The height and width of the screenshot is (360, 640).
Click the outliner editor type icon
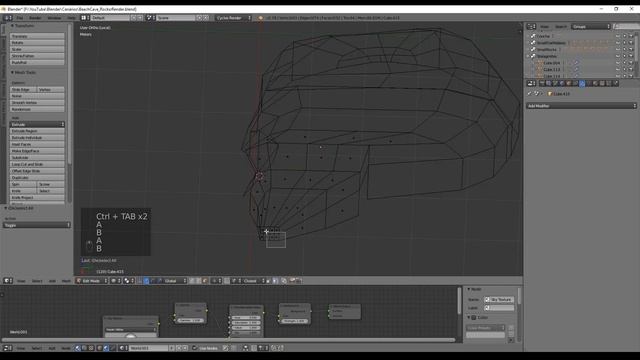tap(531, 27)
